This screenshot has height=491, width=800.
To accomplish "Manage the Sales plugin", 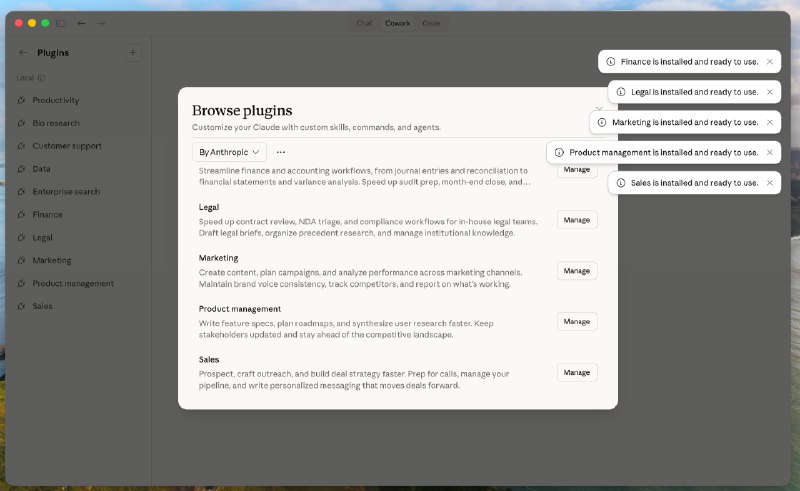I will 576,372.
